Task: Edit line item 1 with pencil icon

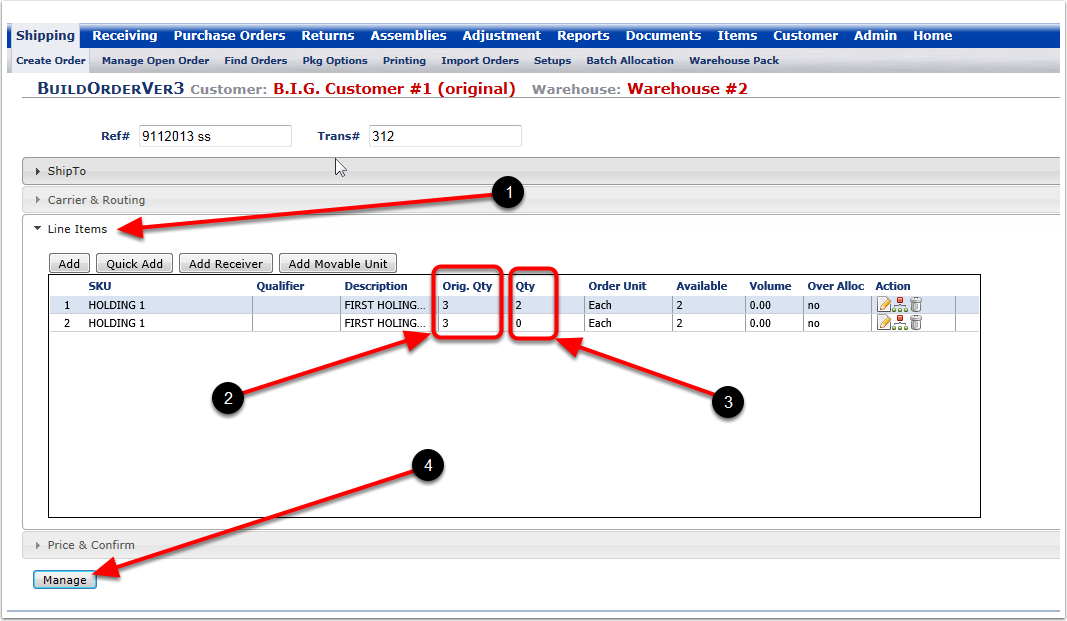Action: pyautogui.click(x=884, y=305)
